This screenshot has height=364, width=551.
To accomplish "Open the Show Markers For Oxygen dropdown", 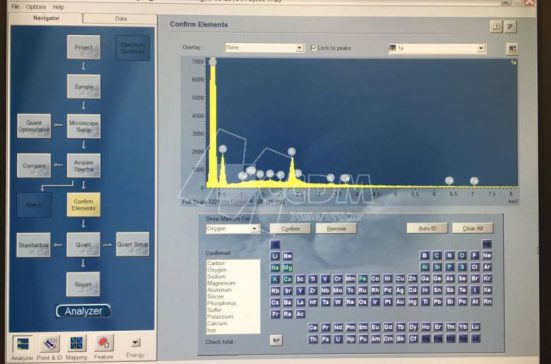I will click(233, 229).
